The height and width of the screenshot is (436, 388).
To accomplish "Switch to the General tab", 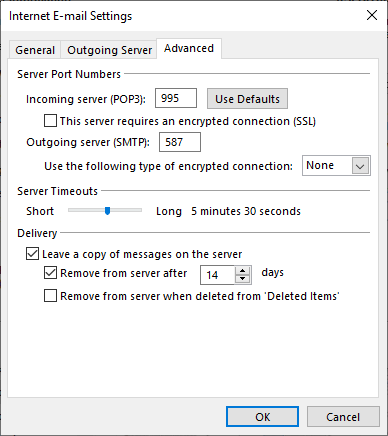I will pyautogui.click(x=35, y=50).
